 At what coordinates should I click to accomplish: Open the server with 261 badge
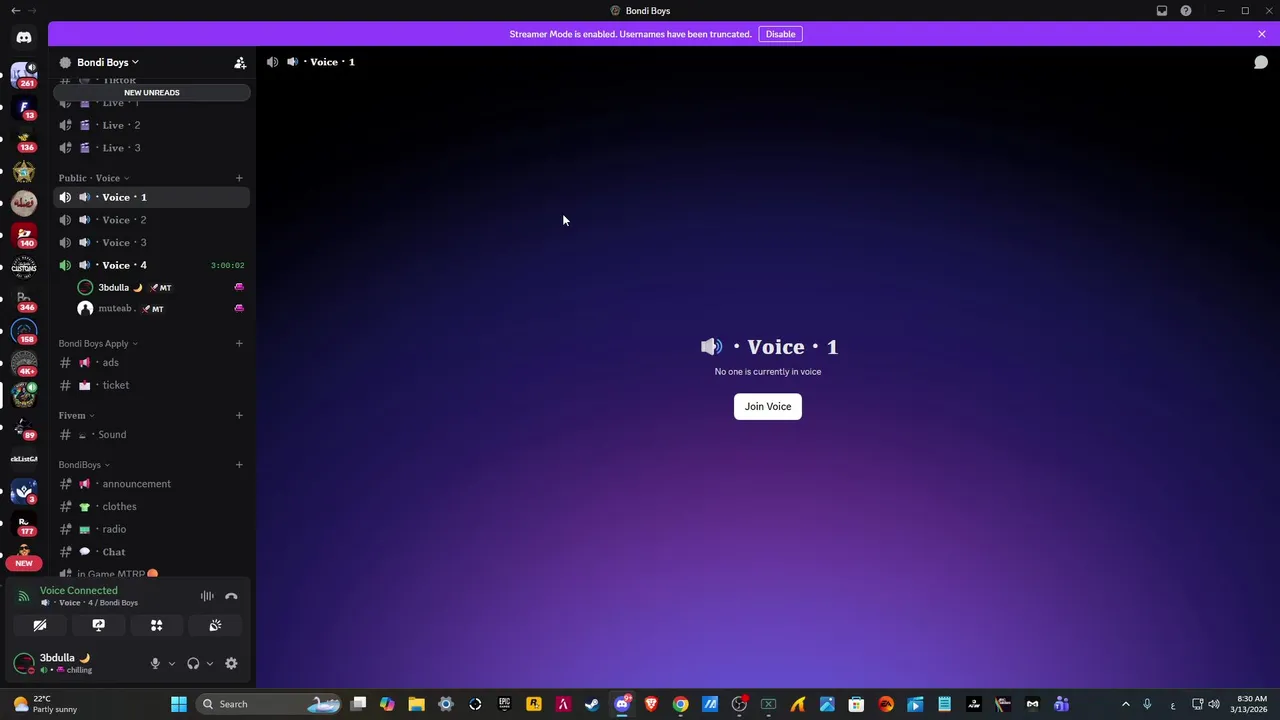point(24,75)
